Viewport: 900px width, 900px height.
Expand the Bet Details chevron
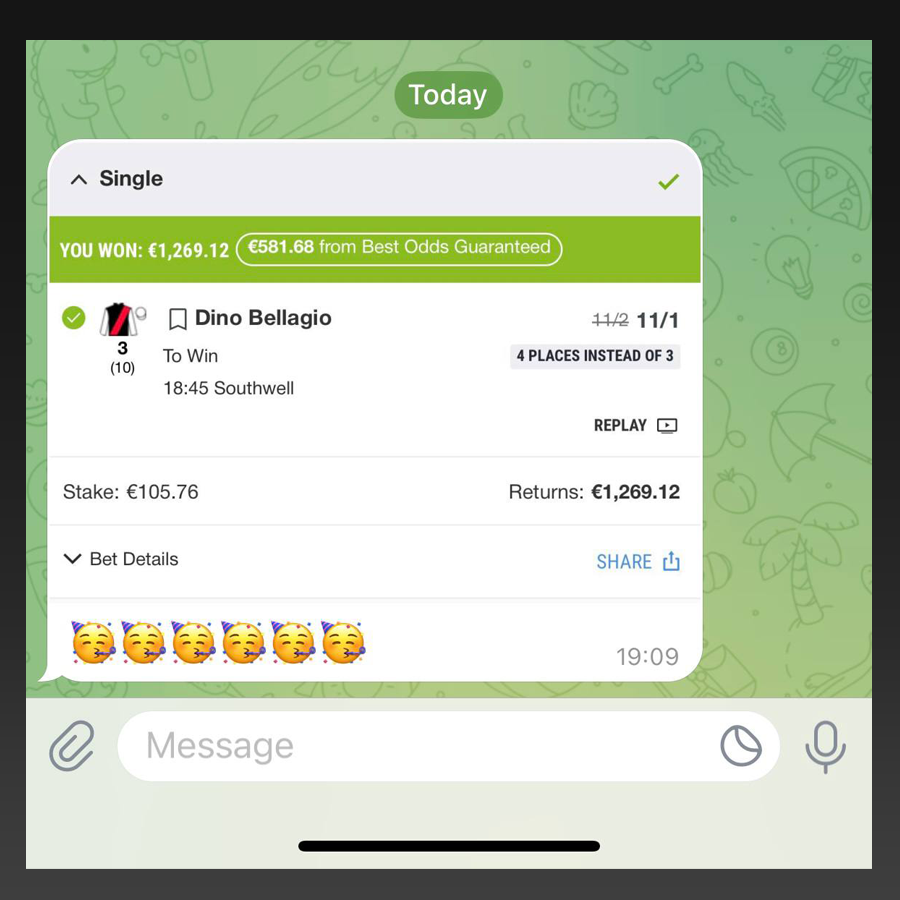point(72,558)
